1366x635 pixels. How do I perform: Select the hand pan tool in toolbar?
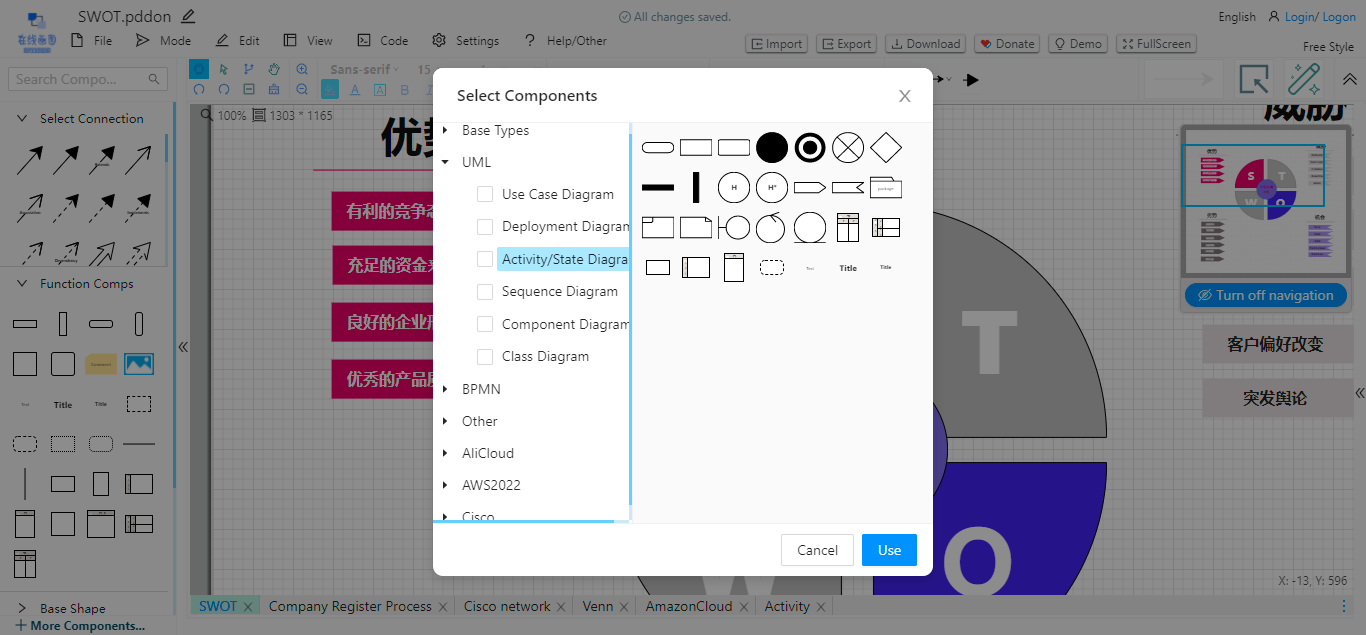coord(274,69)
